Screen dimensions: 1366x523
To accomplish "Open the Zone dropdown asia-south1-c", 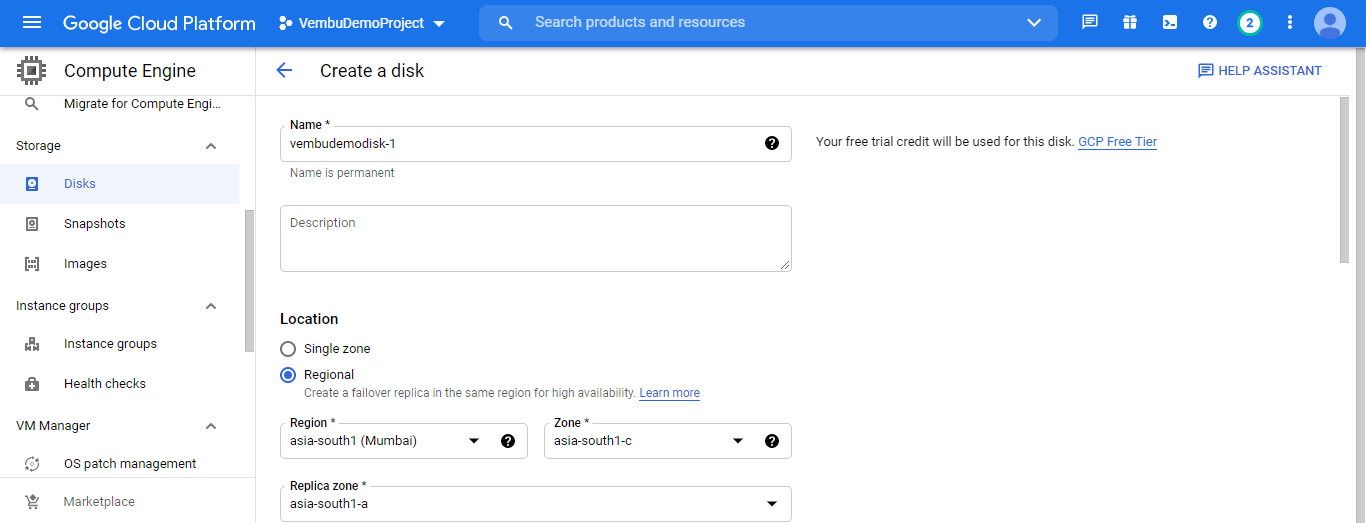I will click(668, 441).
